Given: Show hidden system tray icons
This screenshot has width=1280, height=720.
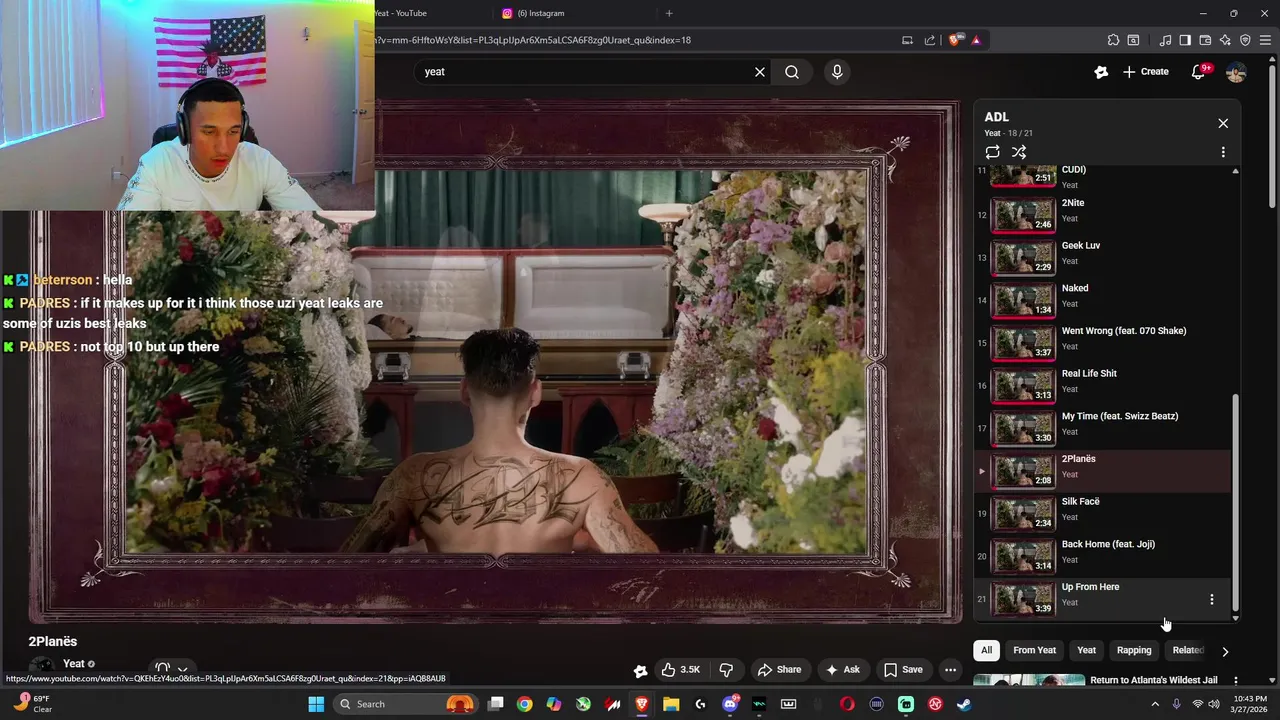Looking at the screenshot, I should click(1155, 704).
